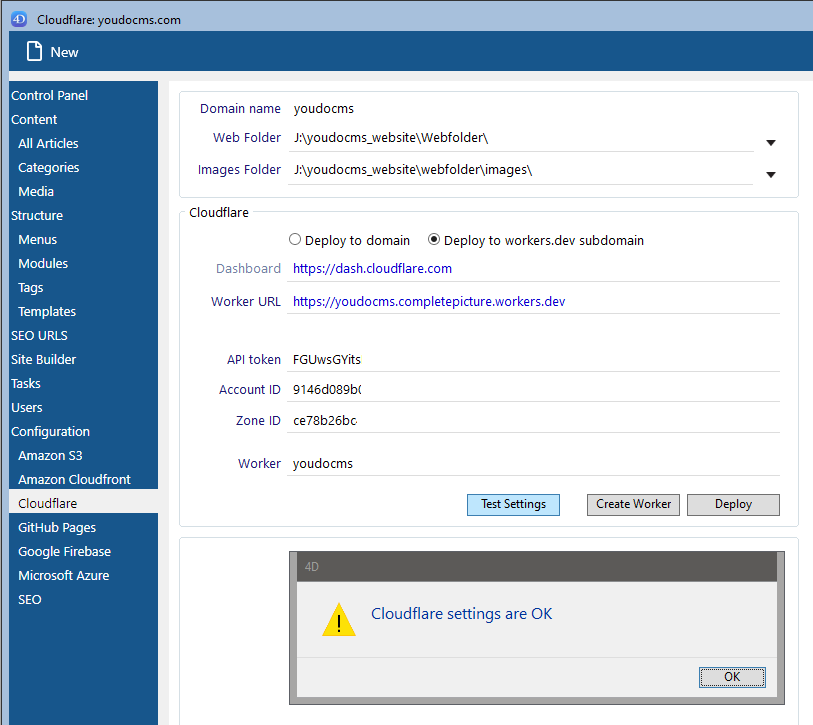Select Categories in sidebar

pyautogui.click(x=49, y=168)
